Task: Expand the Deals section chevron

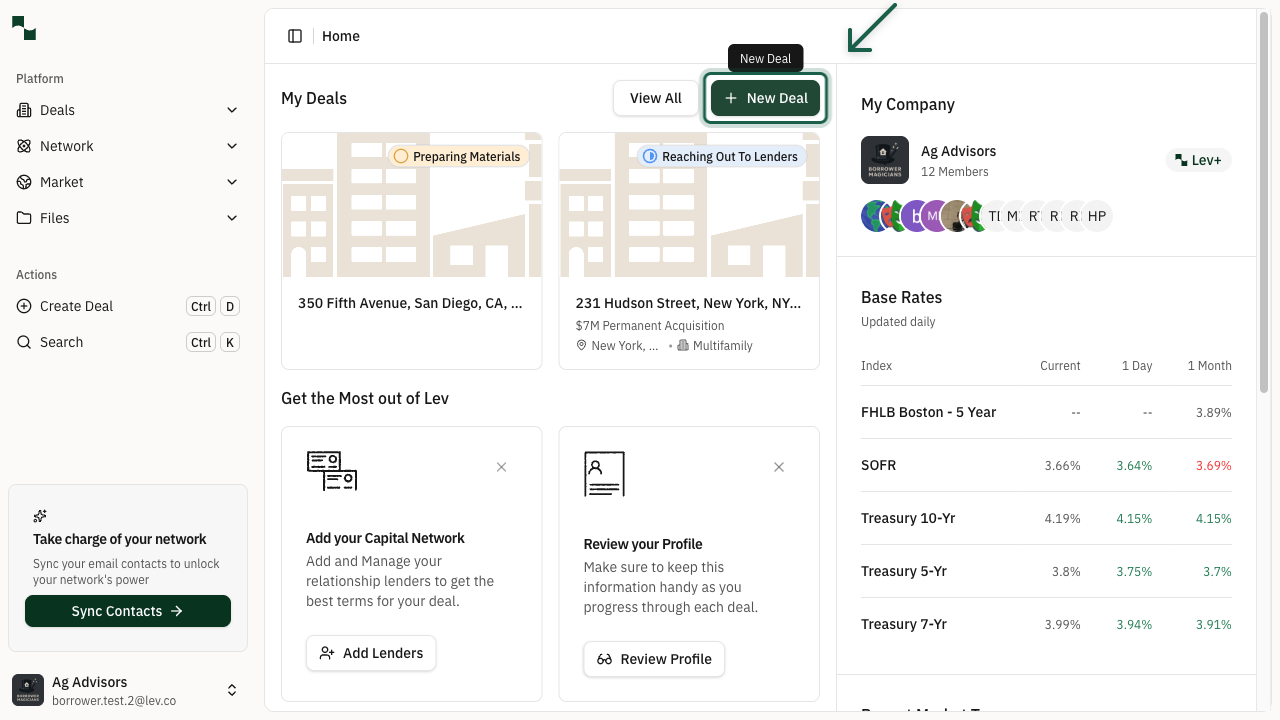Action: [232, 110]
